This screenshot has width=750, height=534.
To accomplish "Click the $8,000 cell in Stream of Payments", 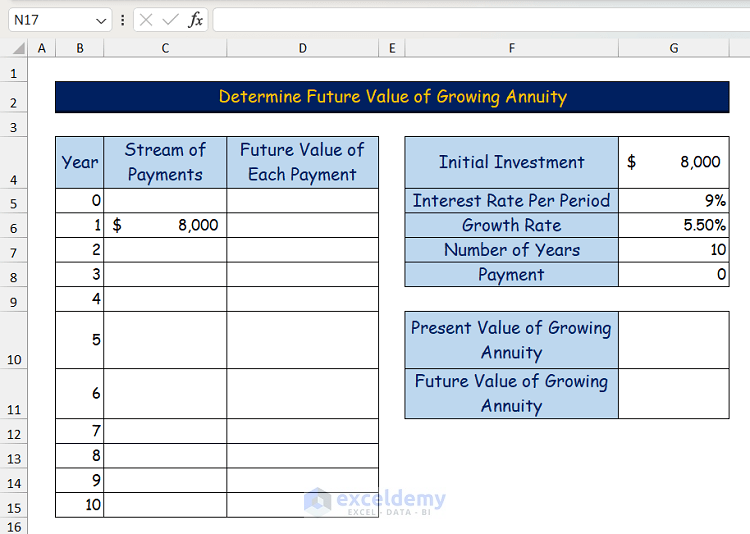I will coord(165,225).
